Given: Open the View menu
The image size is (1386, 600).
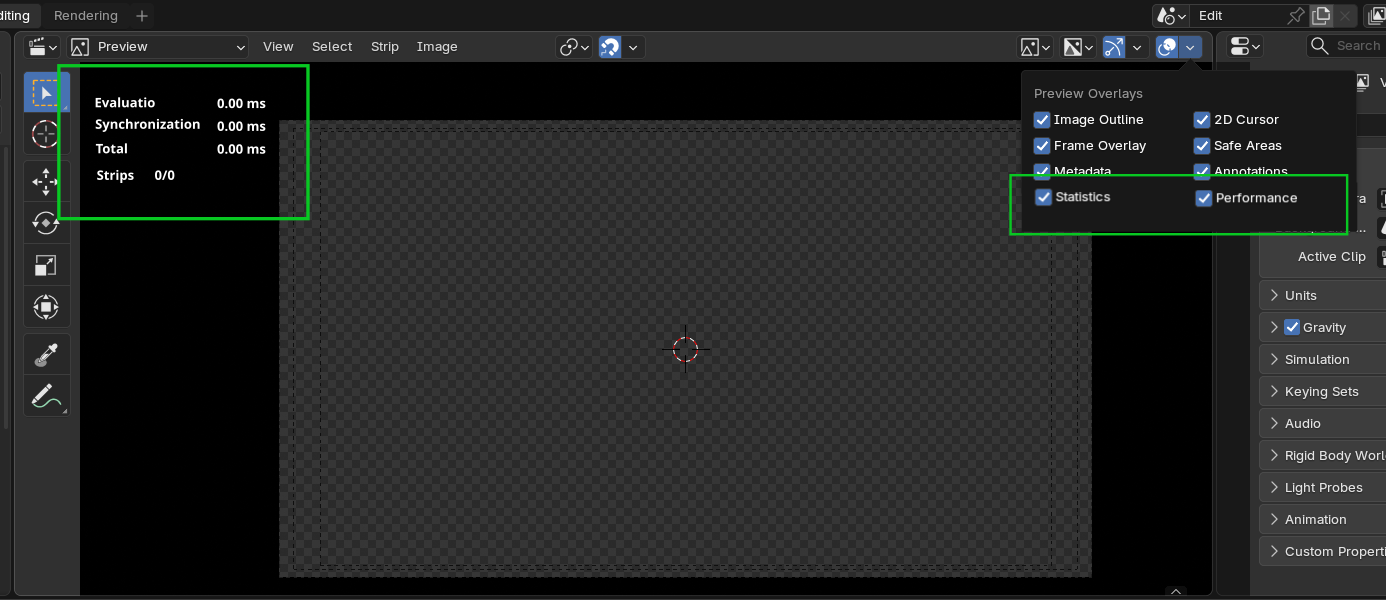Looking at the screenshot, I should (x=278, y=47).
